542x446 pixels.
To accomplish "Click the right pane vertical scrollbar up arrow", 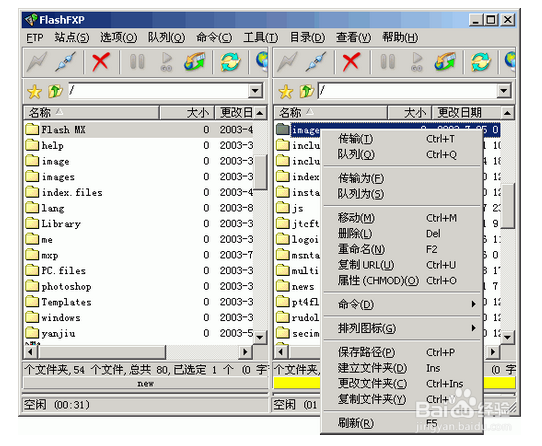I will [507, 113].
